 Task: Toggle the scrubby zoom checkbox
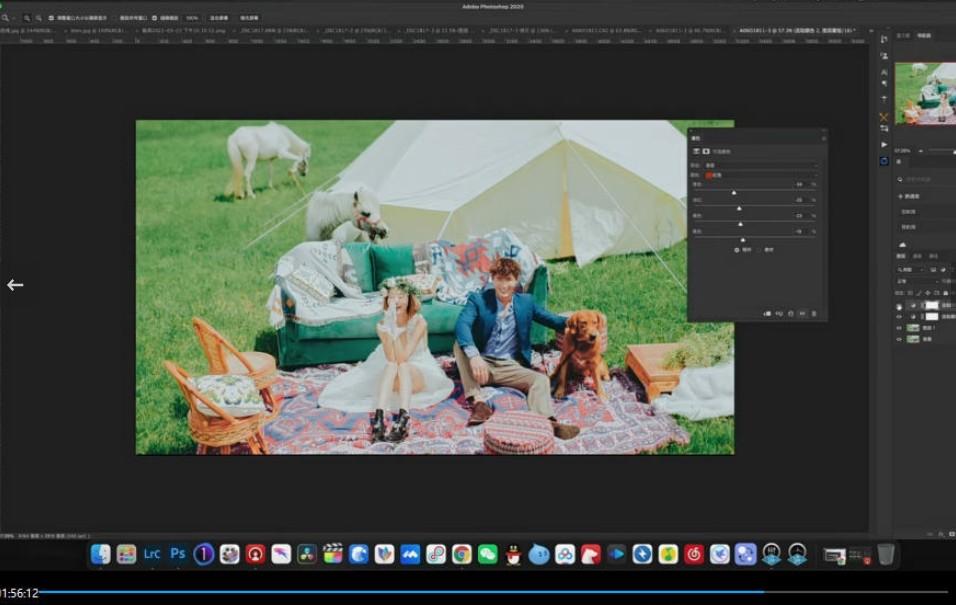pyautogui.click(x=154, y=18)
